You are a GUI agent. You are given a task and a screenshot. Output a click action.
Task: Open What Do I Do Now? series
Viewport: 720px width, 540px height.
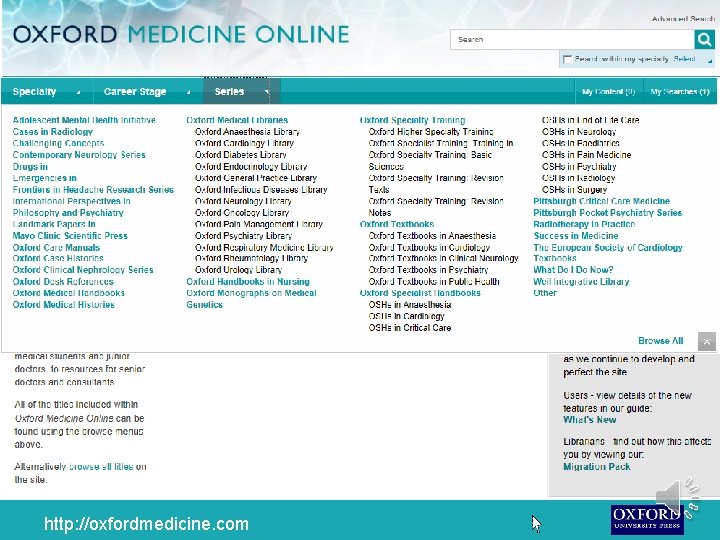(573, 270)
